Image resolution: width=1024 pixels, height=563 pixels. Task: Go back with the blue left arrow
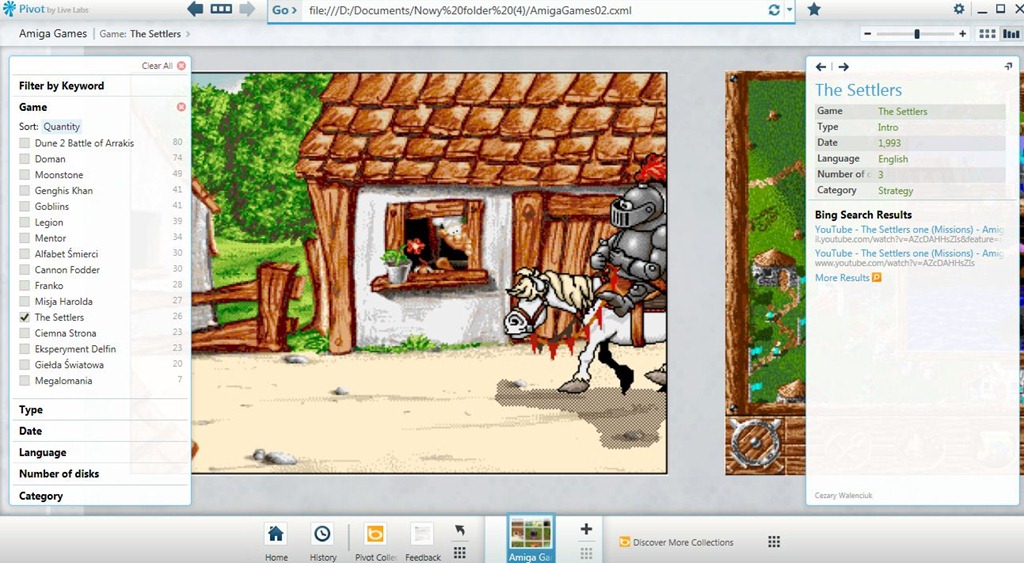tap(195, 9)
